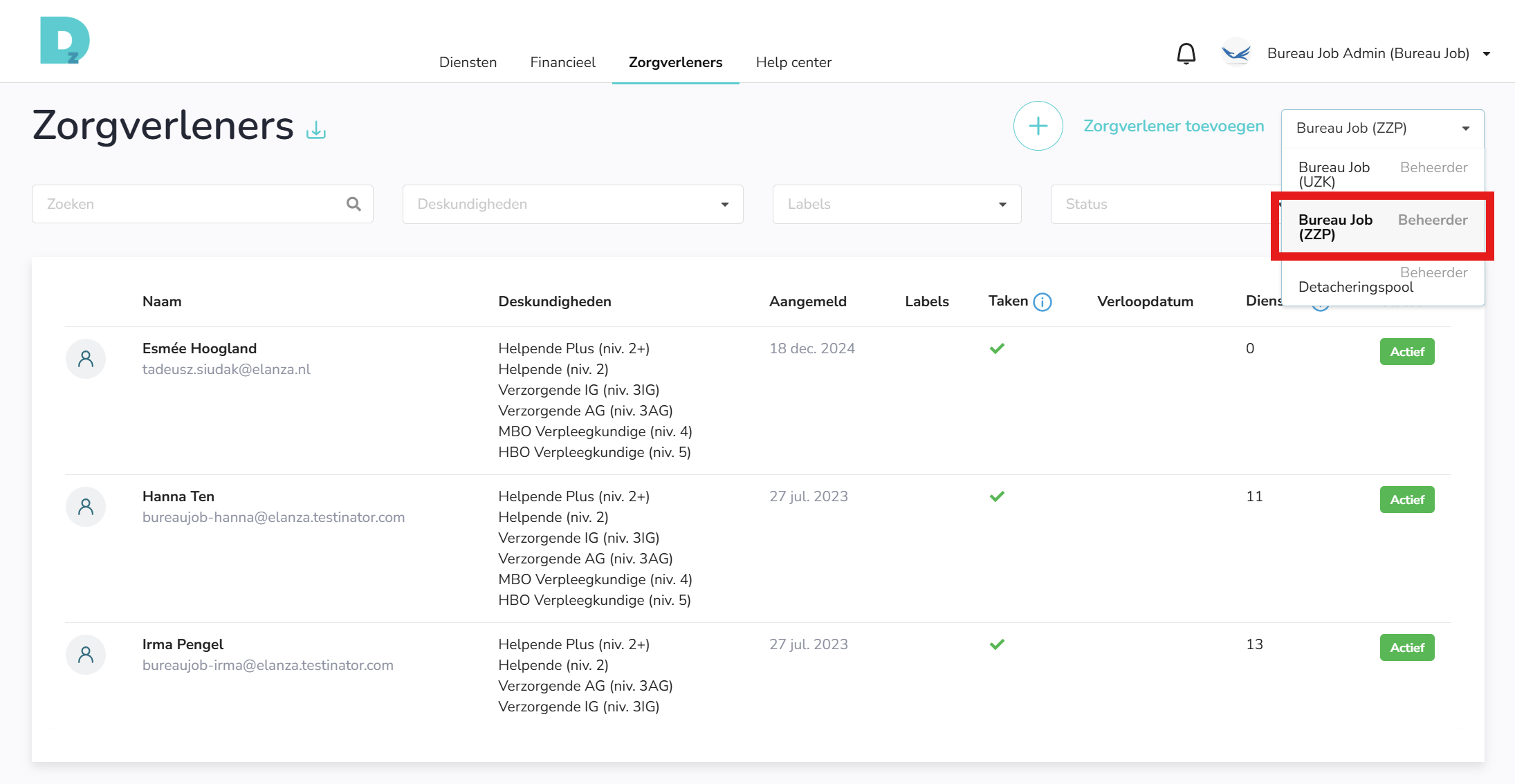Click the Taken info icon
Viewport: 1515px width, 784px height.
click(x=1042, y=302)
